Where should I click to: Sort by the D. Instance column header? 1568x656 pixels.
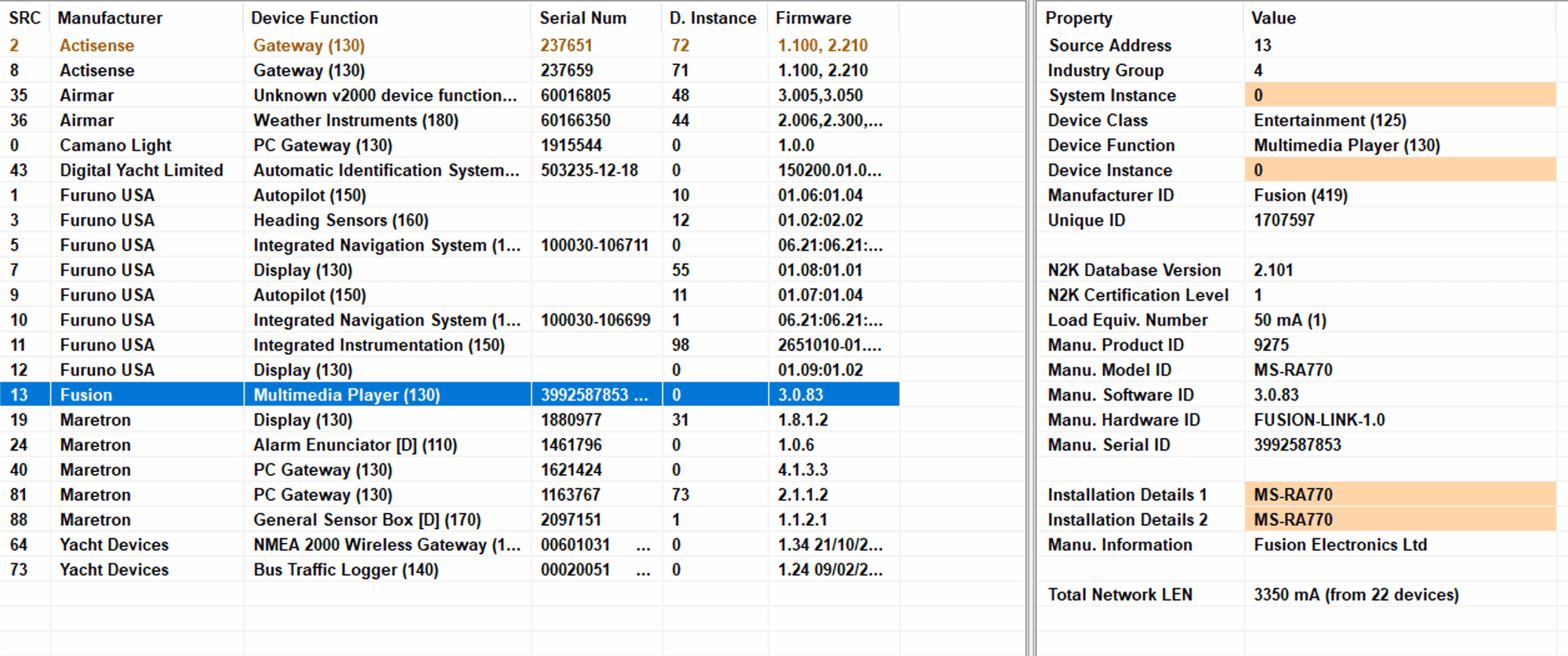click(x=715, y=17)
